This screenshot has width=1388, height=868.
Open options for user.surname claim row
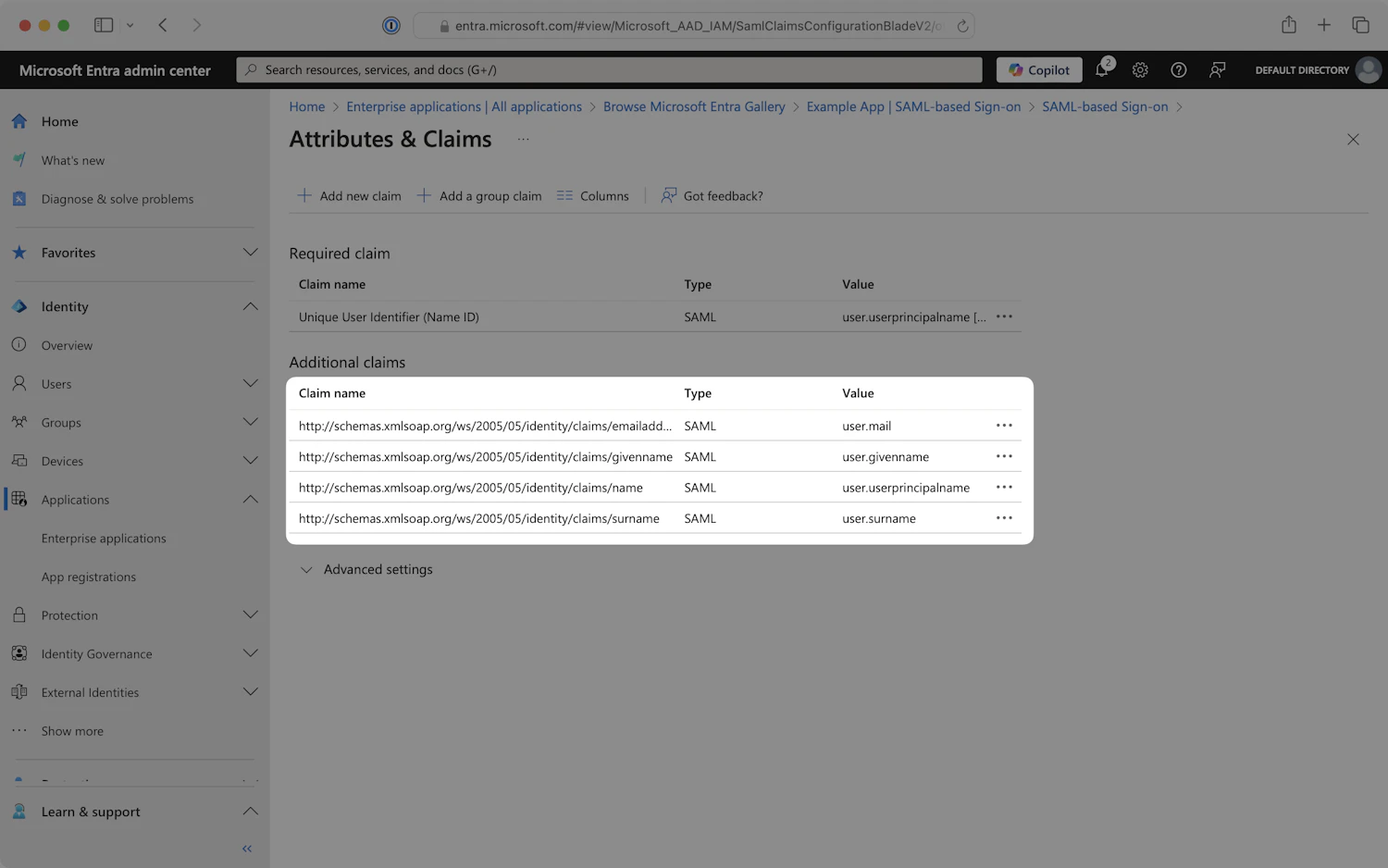coord(1004,518)
